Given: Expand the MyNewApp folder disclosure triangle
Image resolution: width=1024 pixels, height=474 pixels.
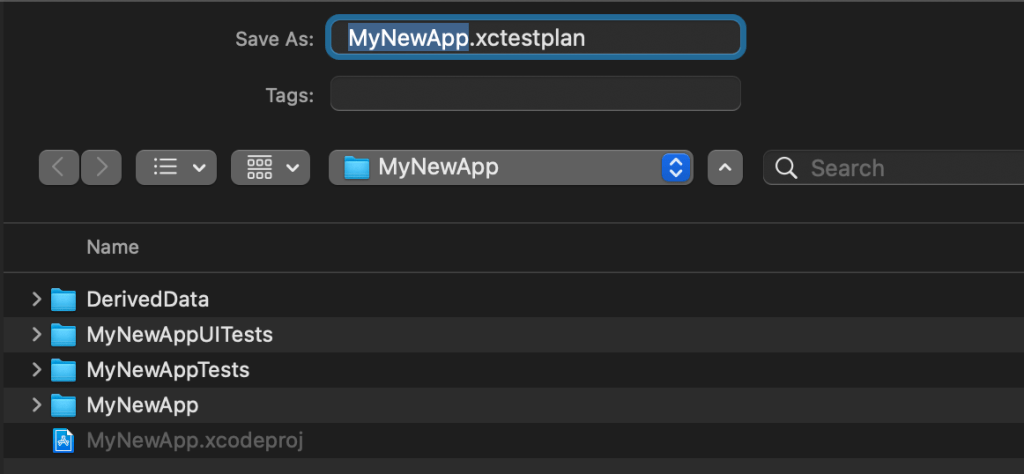Looking at the screenshot, I should (37, 405).
